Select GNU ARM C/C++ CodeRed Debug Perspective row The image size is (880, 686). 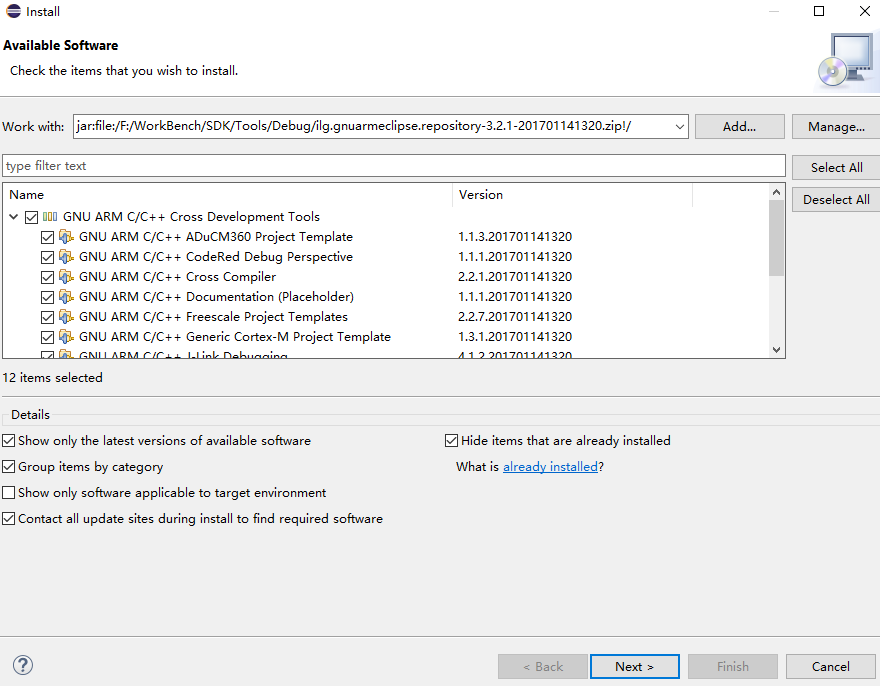pos(386,257)
